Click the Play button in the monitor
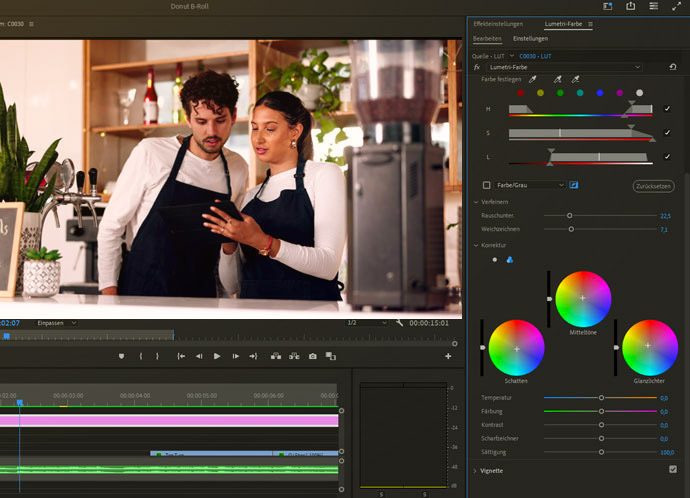The height and width of the screenshot is (498, 690). 217,356
